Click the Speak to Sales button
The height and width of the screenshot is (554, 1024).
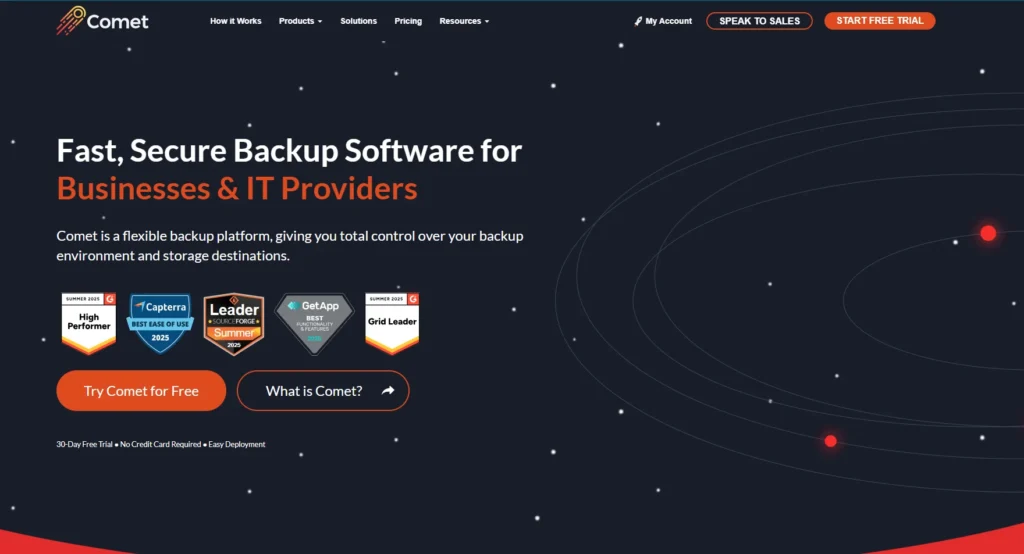coord(760,21)
